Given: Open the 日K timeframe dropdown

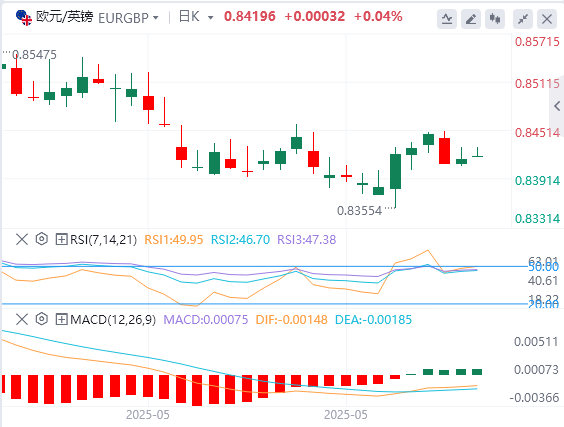Looking at the screenshot, I should pos(196,17).
